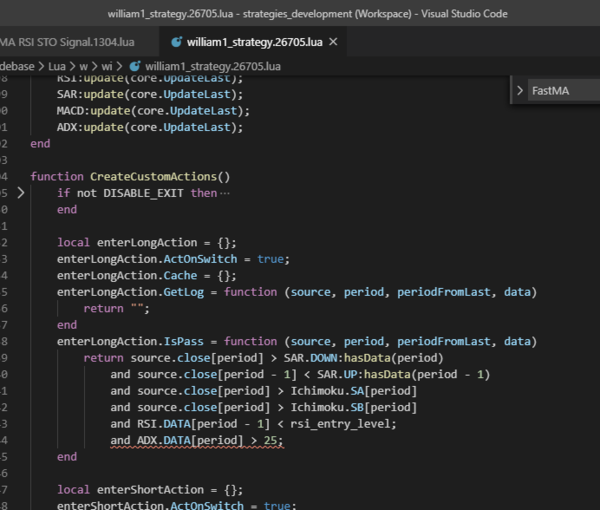Expand the FastMA find widget chevron
The width and height of the screenshot is (600, 510).
(520, 91)
